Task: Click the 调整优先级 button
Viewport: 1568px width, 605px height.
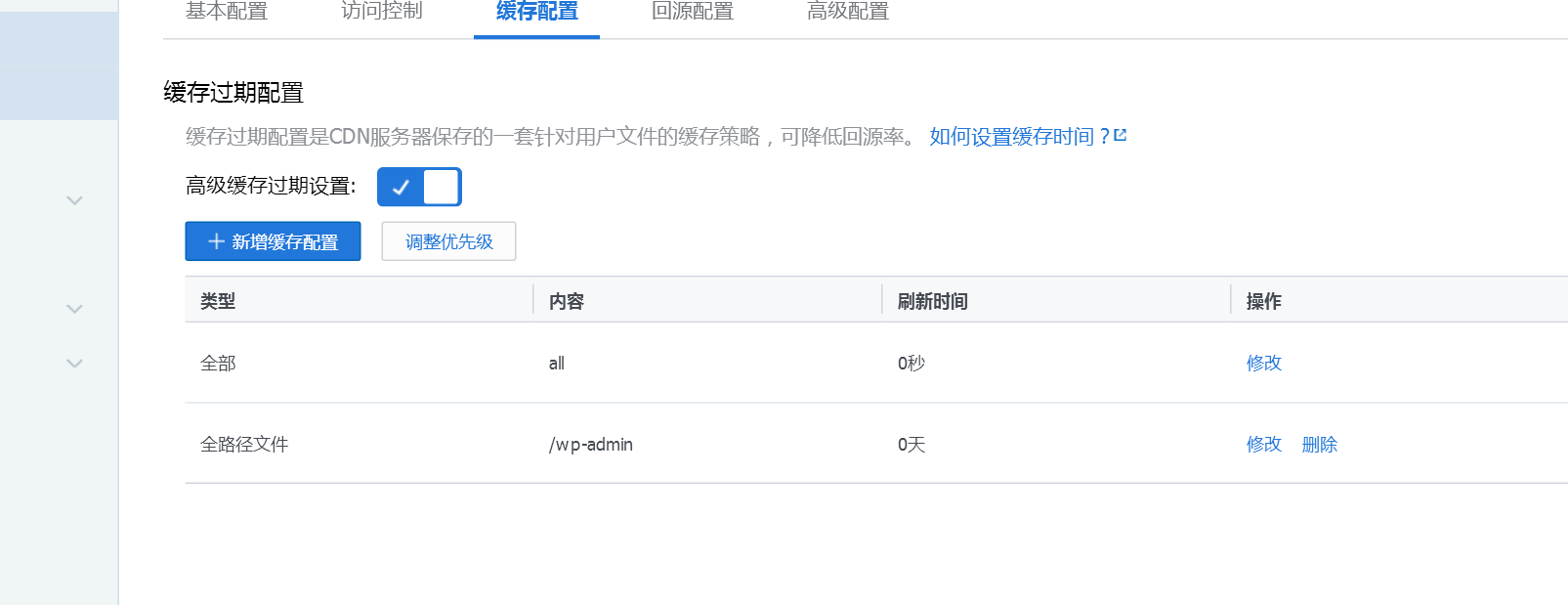Action: (x=448, y=241)
